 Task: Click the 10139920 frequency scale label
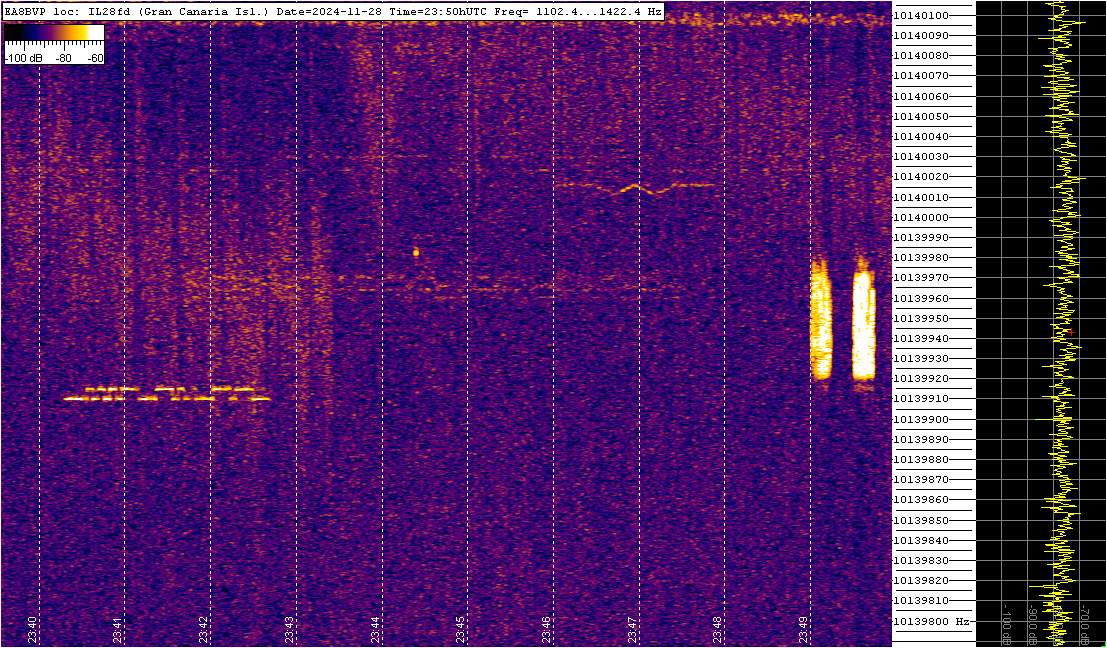pos(921,378)
